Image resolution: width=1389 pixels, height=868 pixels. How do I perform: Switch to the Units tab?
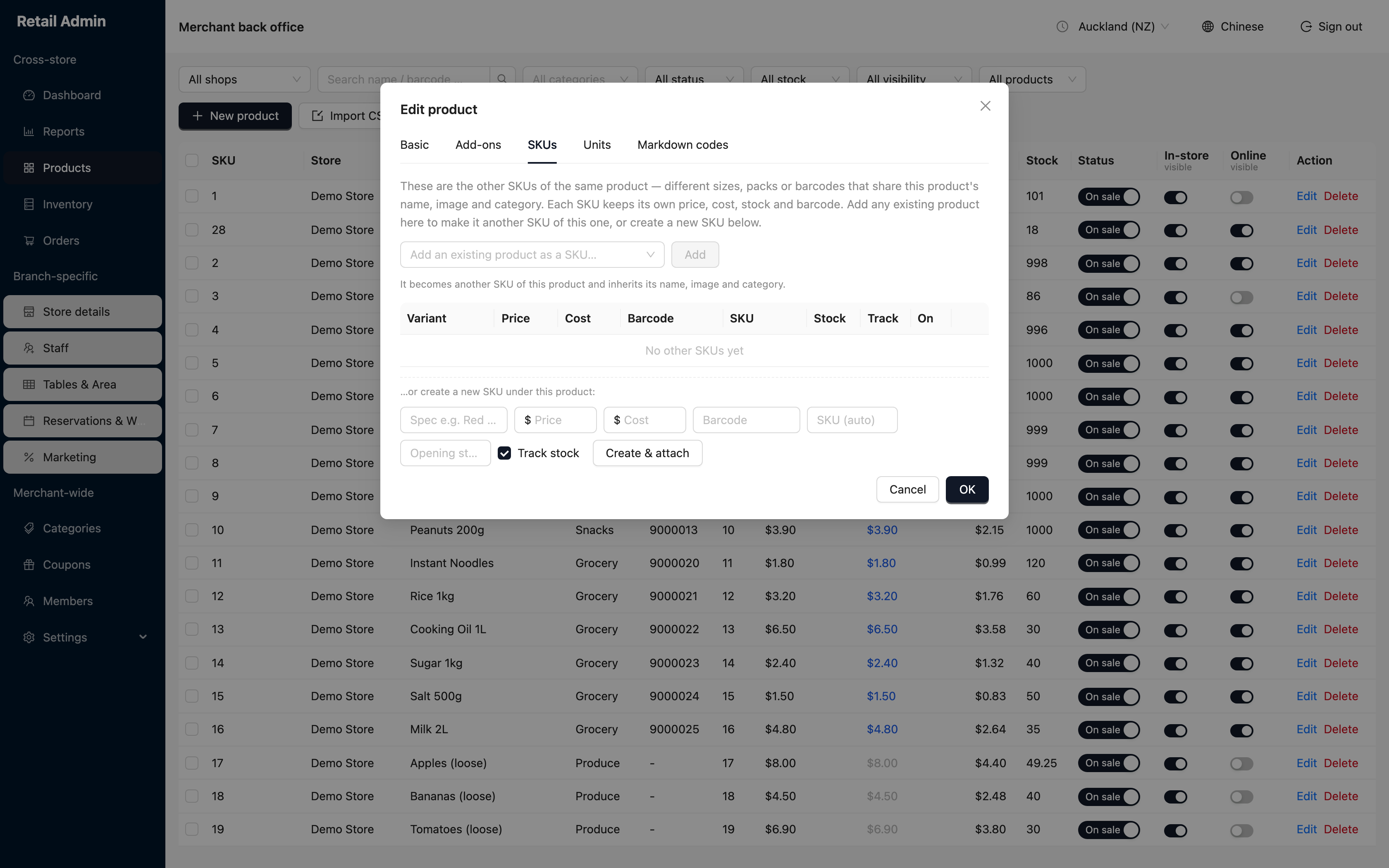597,145
